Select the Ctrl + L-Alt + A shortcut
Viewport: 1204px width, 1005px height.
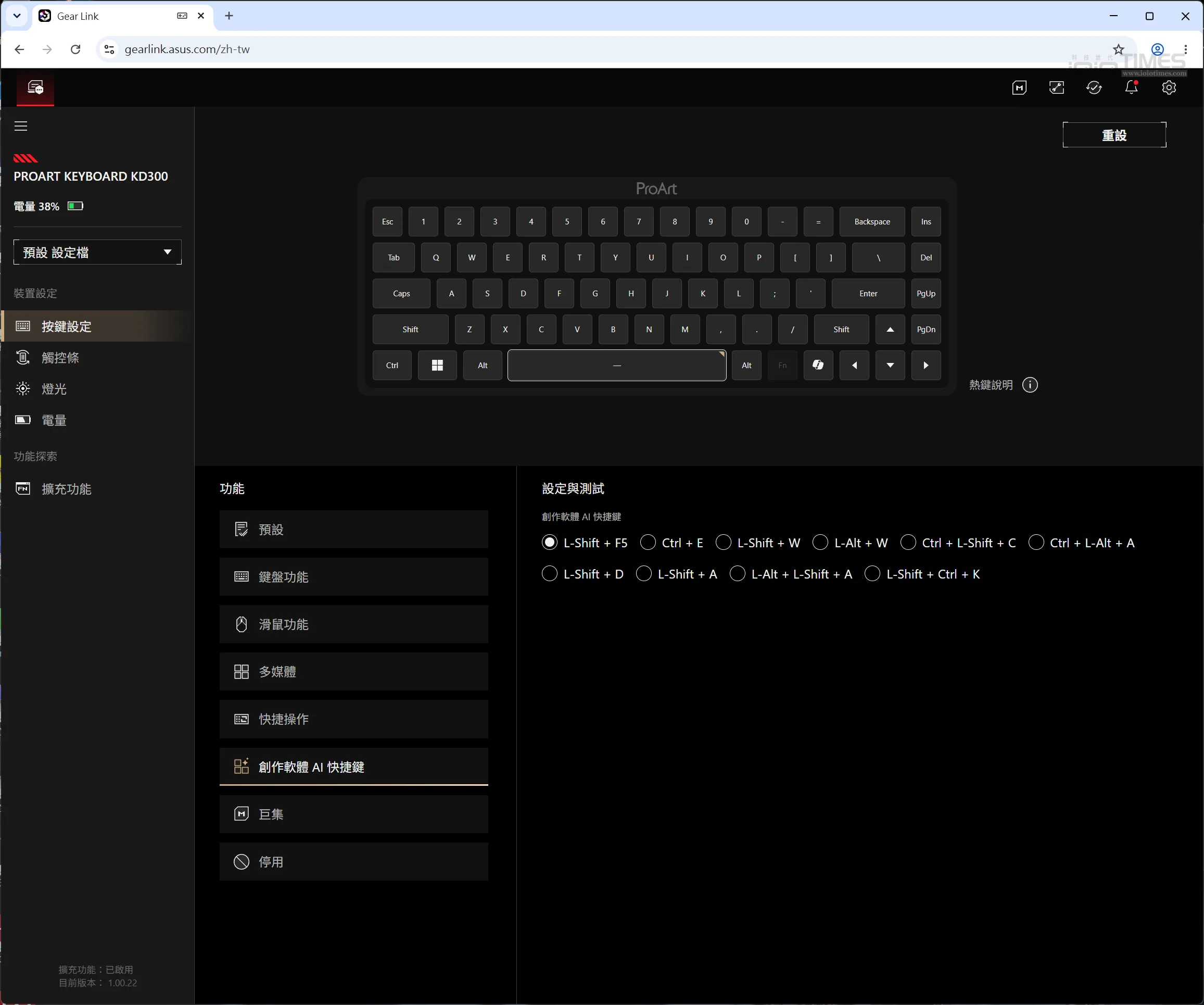click(x=1081, y=543)
